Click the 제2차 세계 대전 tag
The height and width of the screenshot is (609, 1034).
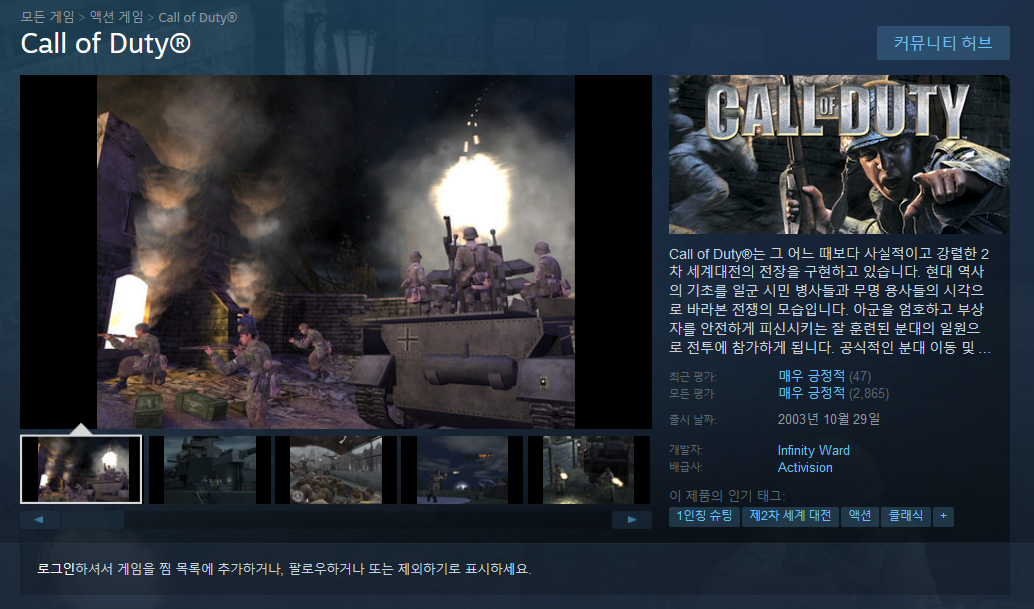(790, 516)
